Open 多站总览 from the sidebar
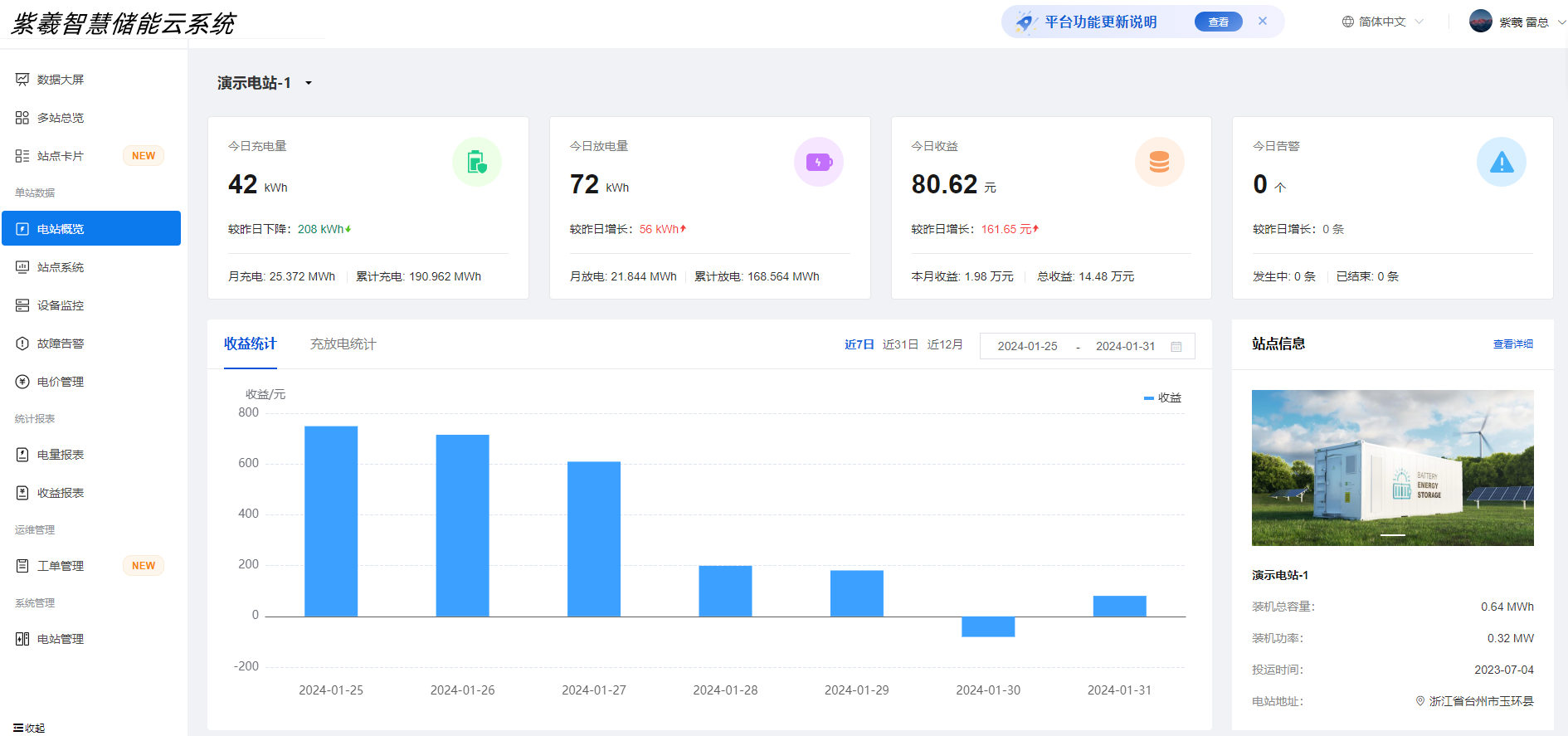The image size is (1568, 736). 60,118
